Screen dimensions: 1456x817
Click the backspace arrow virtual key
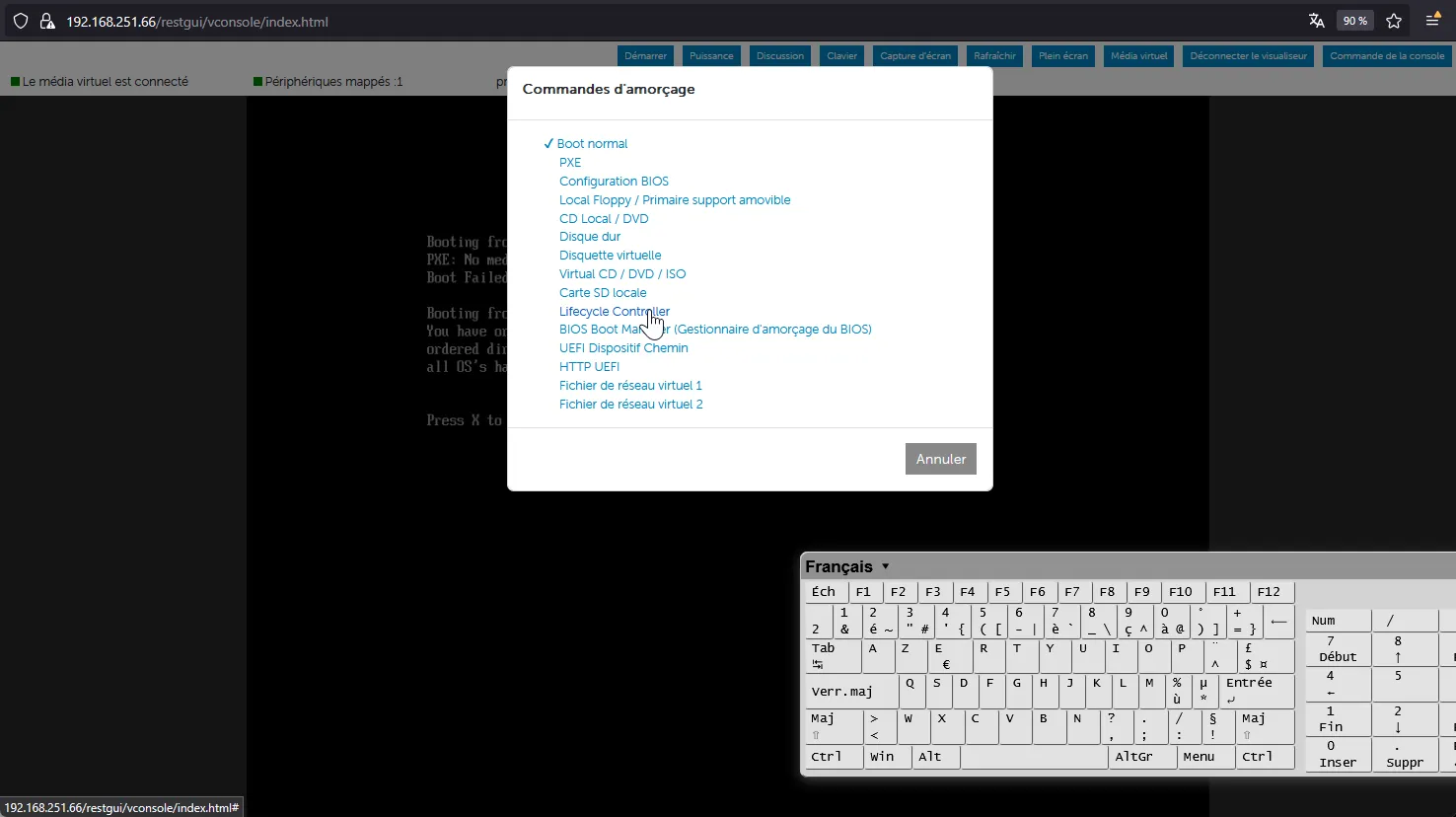click(1278, 622)
